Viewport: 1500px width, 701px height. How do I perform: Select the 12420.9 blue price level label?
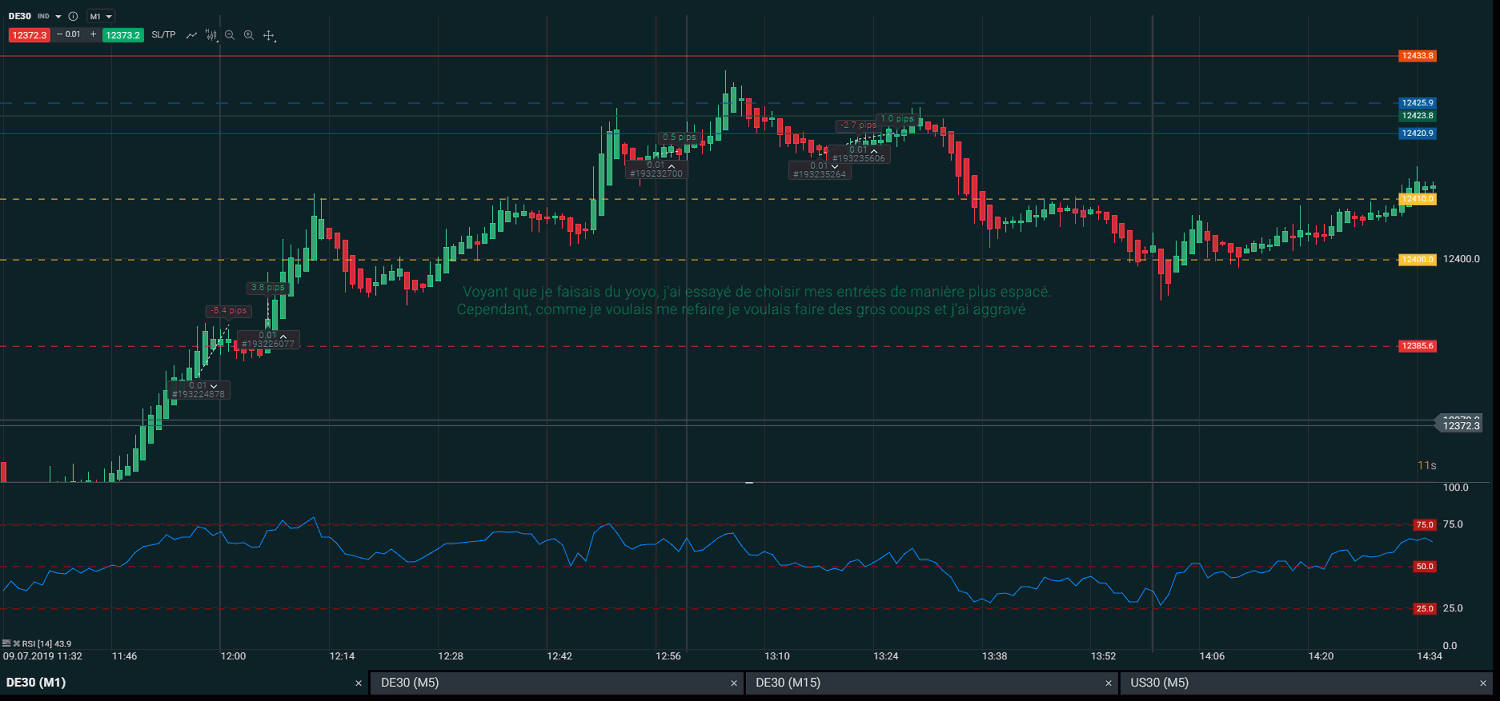pos(1418,133)
